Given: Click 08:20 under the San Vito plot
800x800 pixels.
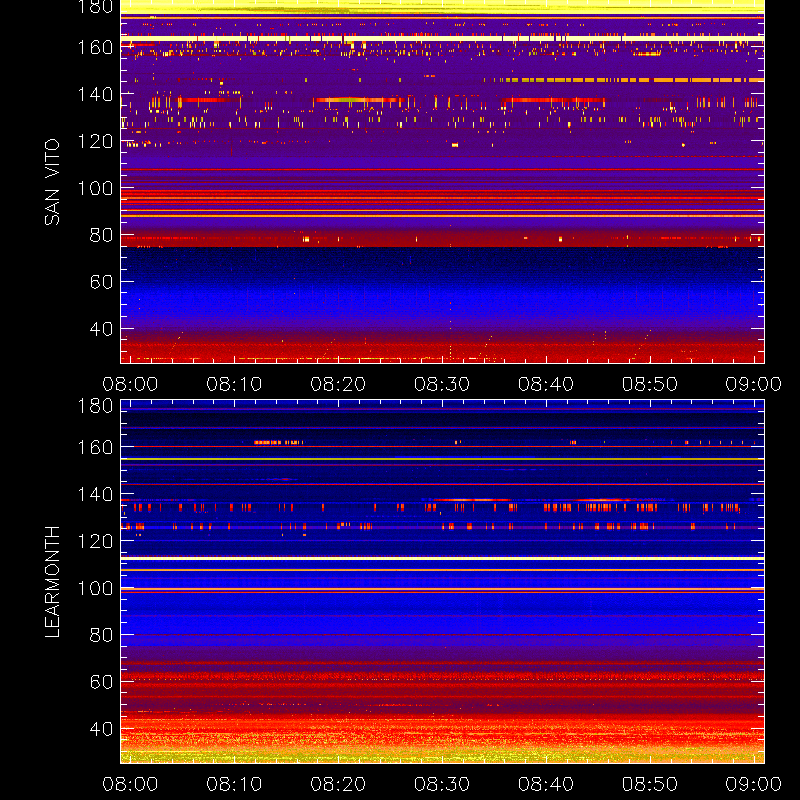Looking at the screenshot, I should coord(338,384).
